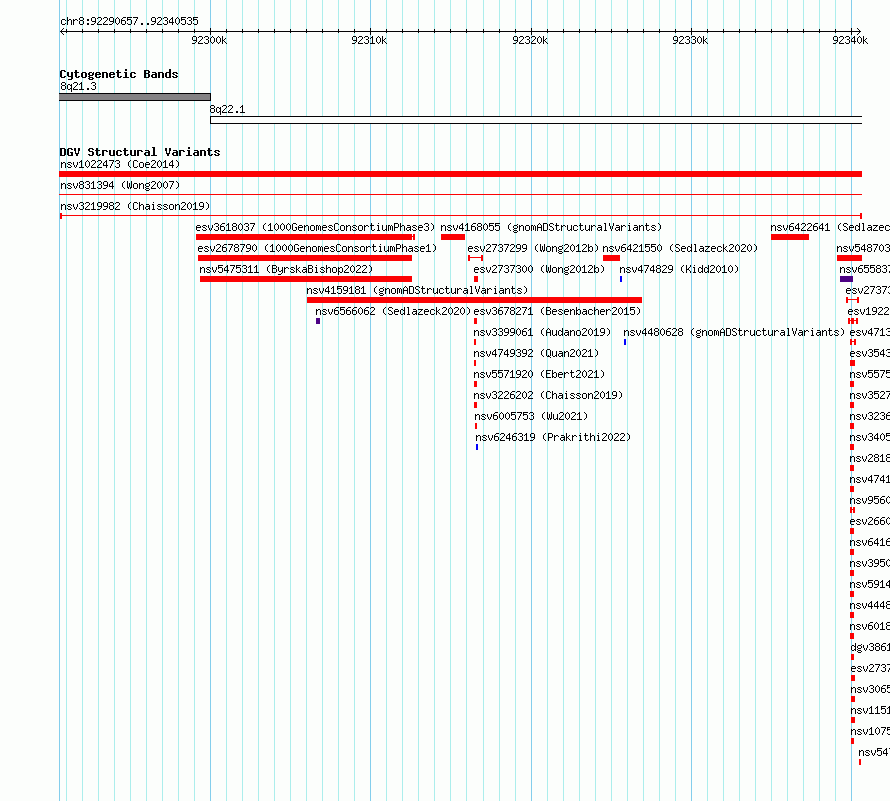Viewport: 890px width, 801px height.
Task: Click the thick red nsv1022473 variant bar
Action: 460,174
